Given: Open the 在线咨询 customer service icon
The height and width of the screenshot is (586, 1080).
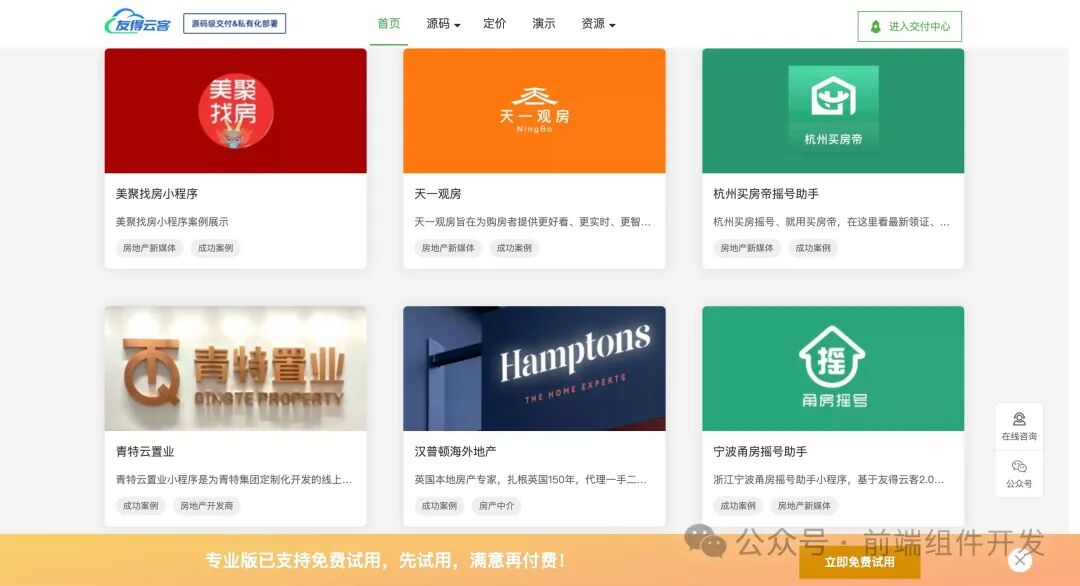Looking at the screenshot, I should (x=1019, y=424).
